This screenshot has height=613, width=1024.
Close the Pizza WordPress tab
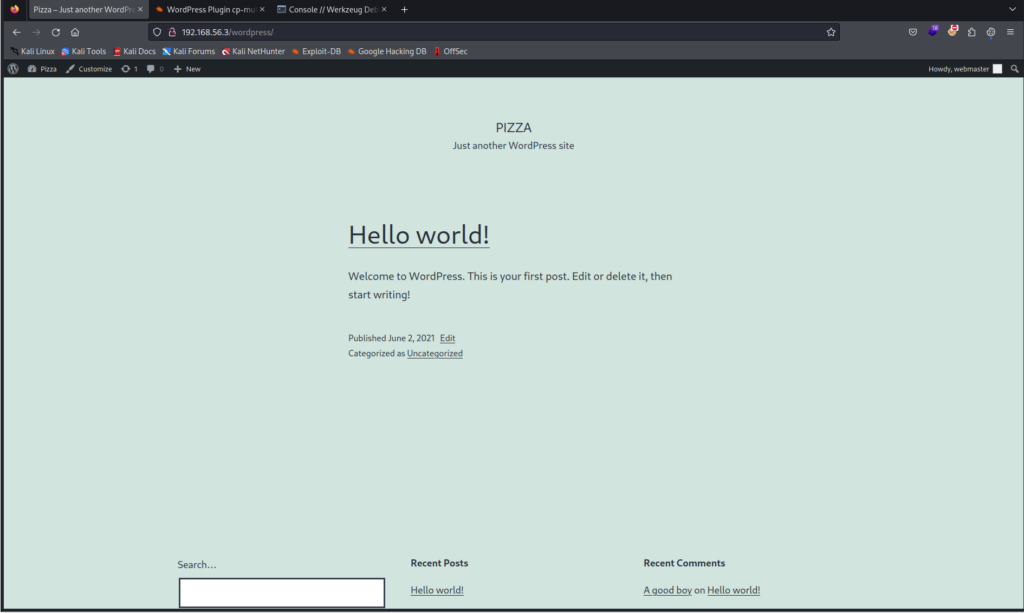tap(140, 9)
